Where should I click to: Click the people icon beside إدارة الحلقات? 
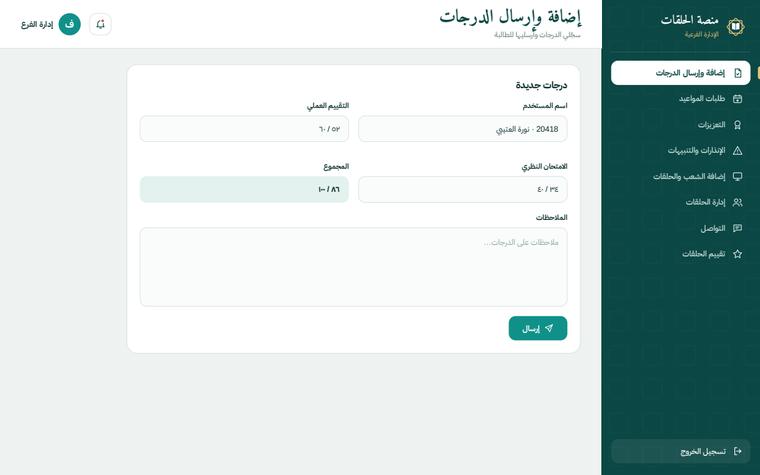click(x=738, y=203)
